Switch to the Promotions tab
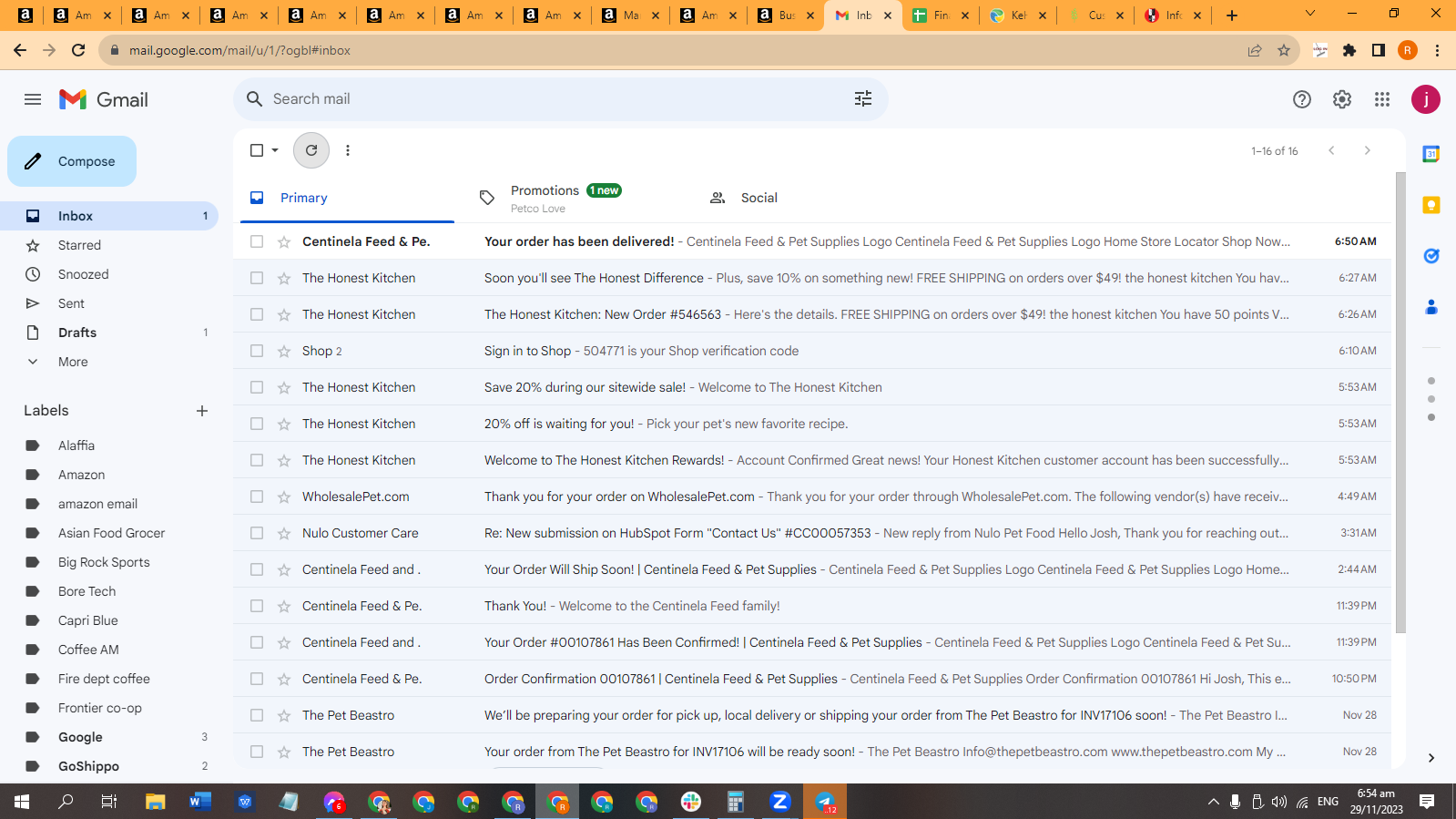The width and height of the screenshot is (1456, 819). click(576, 198)
